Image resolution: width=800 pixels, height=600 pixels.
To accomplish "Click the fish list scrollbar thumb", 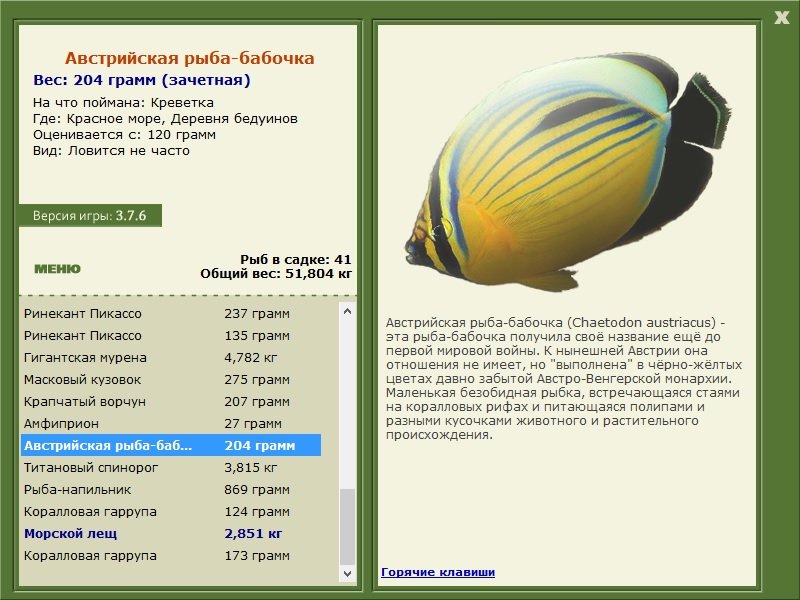I will (x=347, y=527).
